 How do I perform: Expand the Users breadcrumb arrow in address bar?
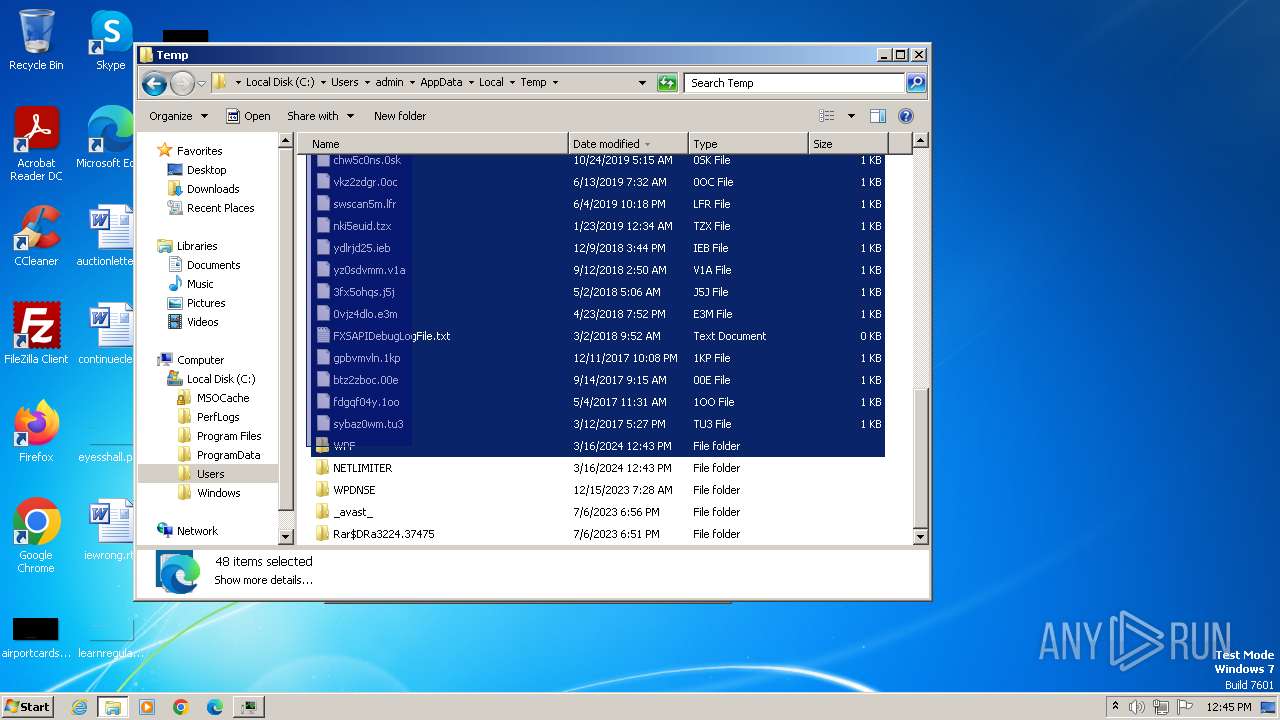pos(367,83)
